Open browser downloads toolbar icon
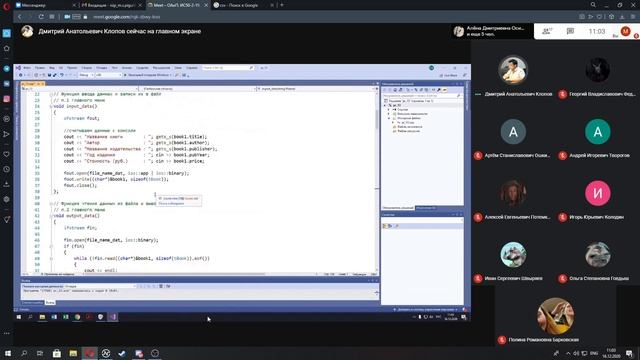This screenshot has width=640, height=360. pos(622,17)
